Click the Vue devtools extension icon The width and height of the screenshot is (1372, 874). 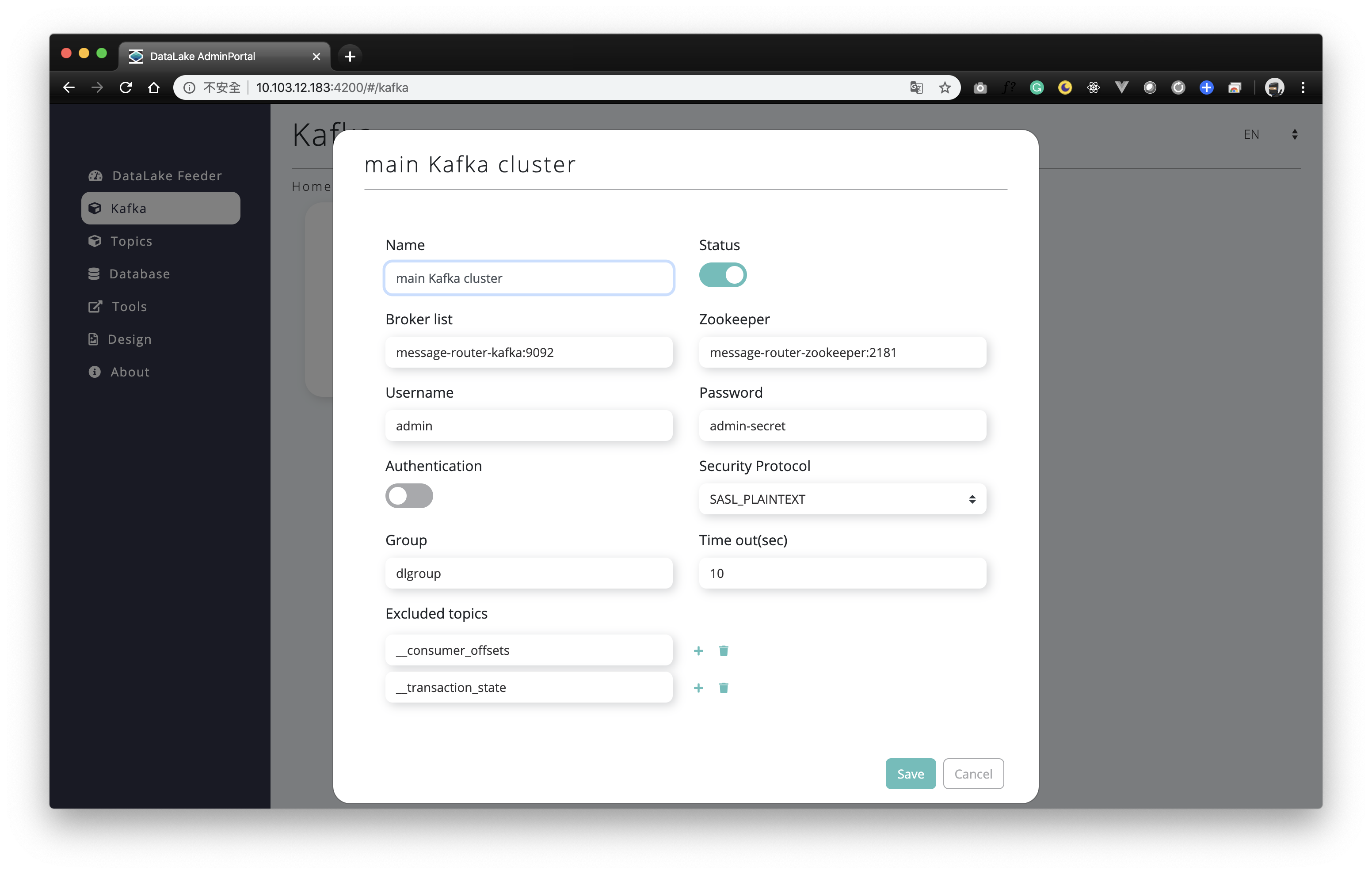point(1121,87)
